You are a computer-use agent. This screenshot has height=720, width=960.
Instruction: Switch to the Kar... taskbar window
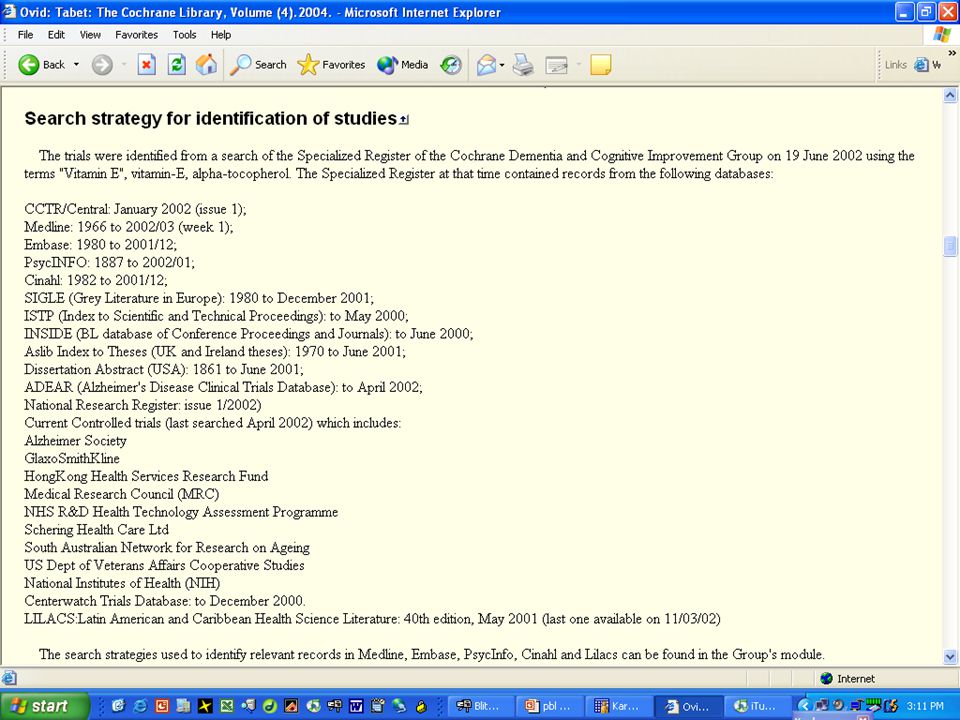[618, 706]
